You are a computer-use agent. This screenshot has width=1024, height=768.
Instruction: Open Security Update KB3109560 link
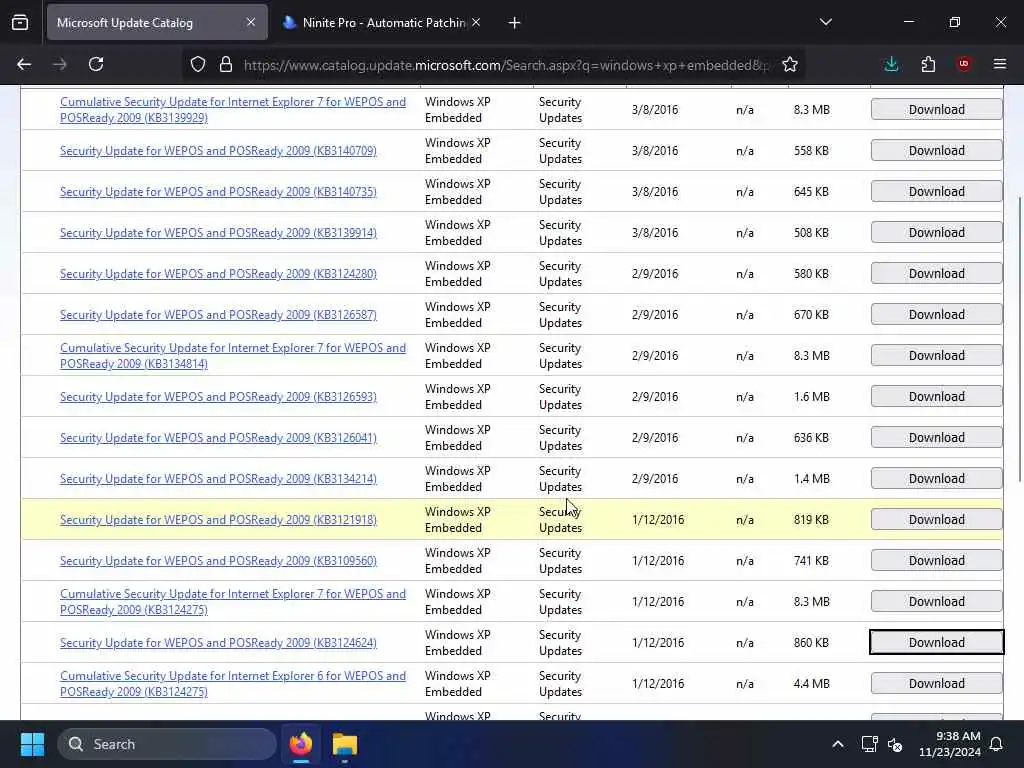click(x=218, y=561)
